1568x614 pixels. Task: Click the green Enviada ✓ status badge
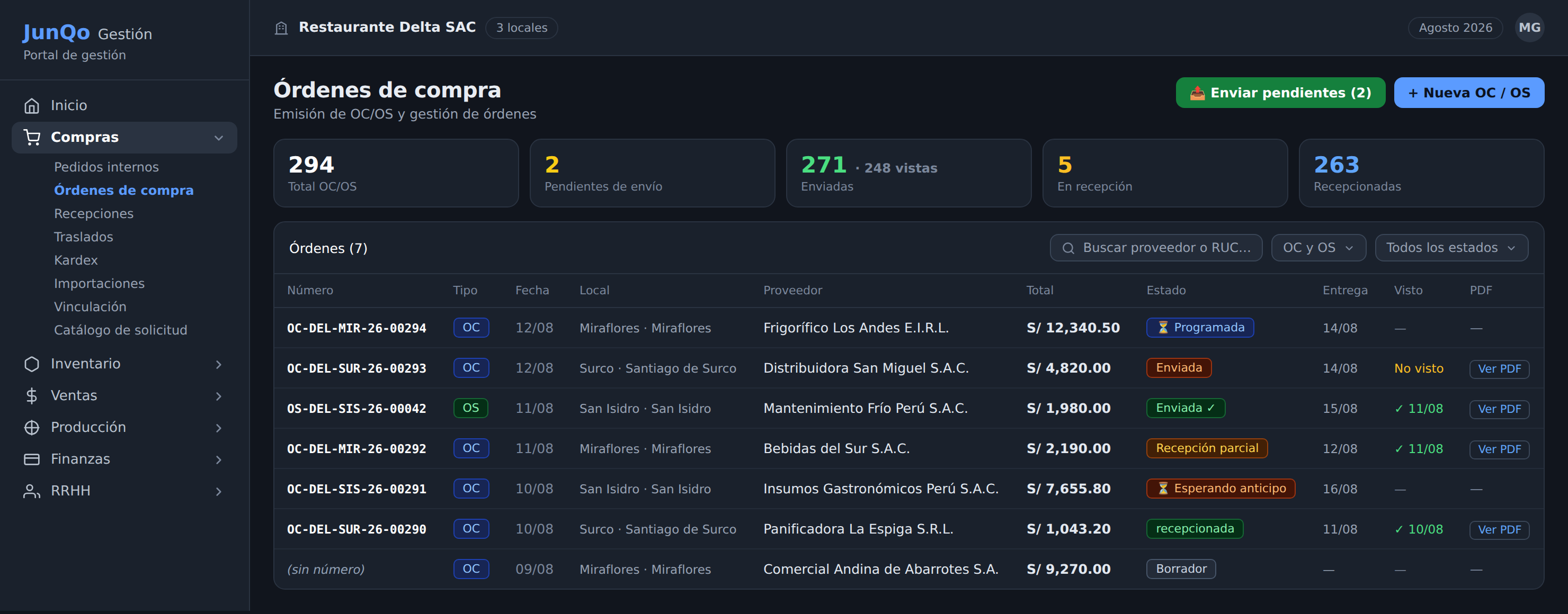pyautogui.click(x=1186, y=408)
